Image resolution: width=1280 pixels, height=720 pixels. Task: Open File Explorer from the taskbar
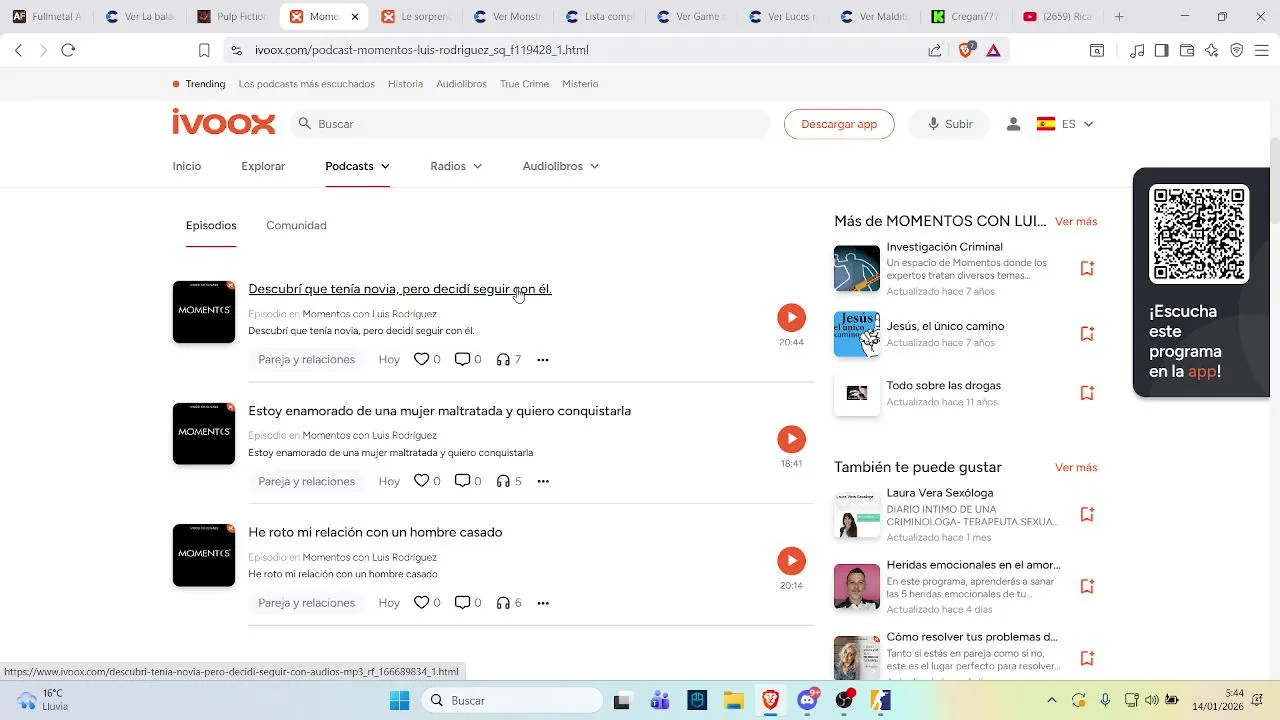[x=733, y=700]
